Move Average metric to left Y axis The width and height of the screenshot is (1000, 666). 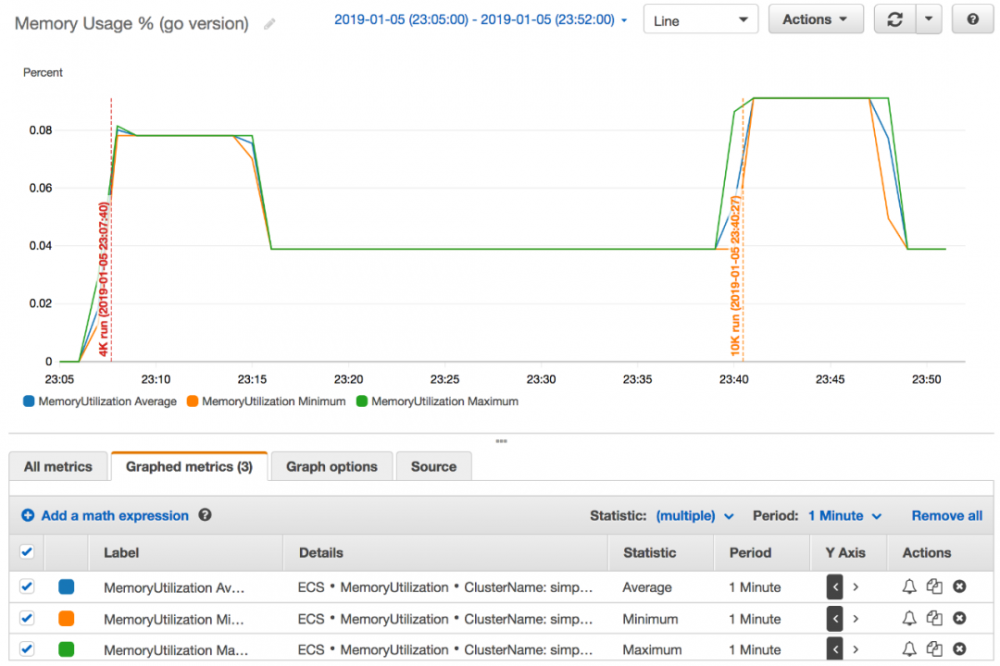(835, 587)
